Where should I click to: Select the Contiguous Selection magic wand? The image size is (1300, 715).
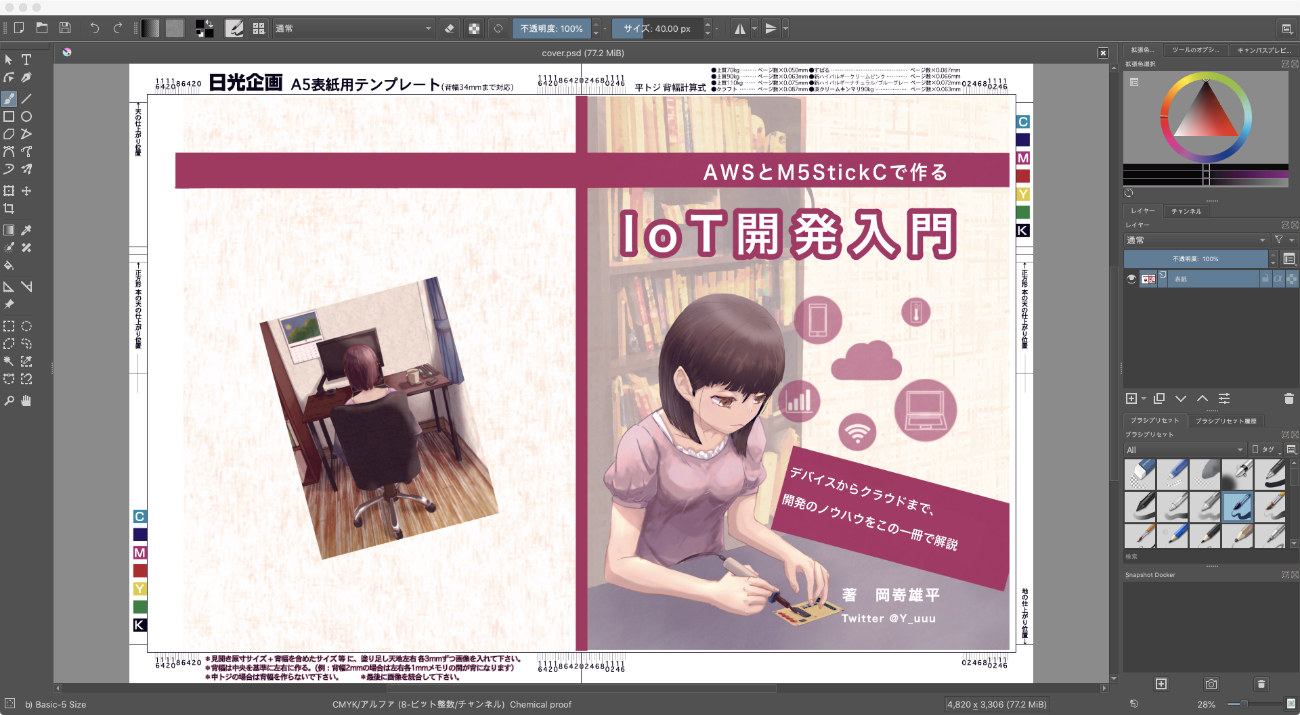point(9,361)
